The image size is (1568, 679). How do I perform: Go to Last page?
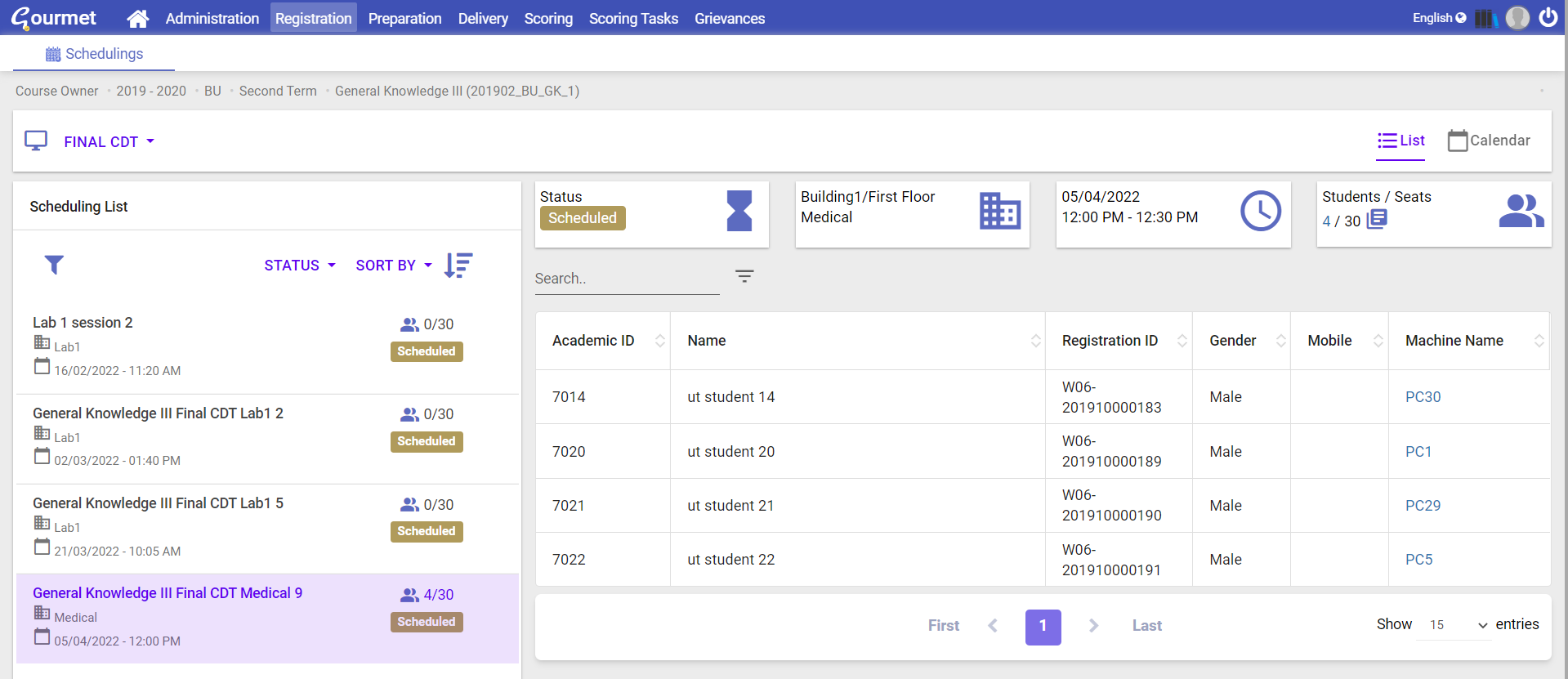[x=1147, y=626]
